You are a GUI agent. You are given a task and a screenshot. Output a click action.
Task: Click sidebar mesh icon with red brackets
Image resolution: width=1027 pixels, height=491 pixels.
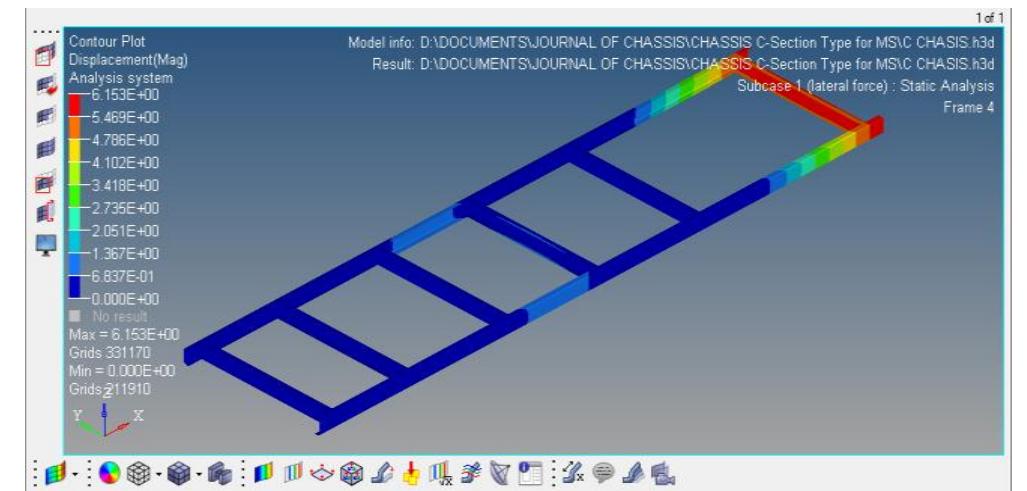click(45, 213)
